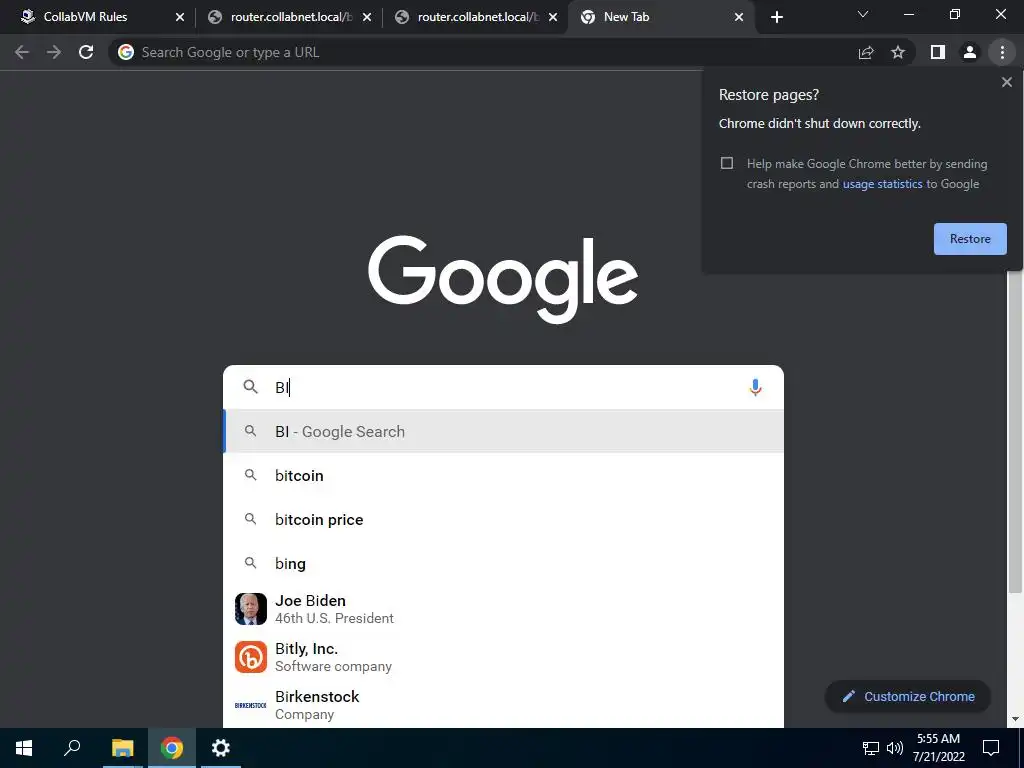This screenshot has height=768, width=1024.
Task: Click the Bitly orange logo icon
Action: tap(251, 657)
